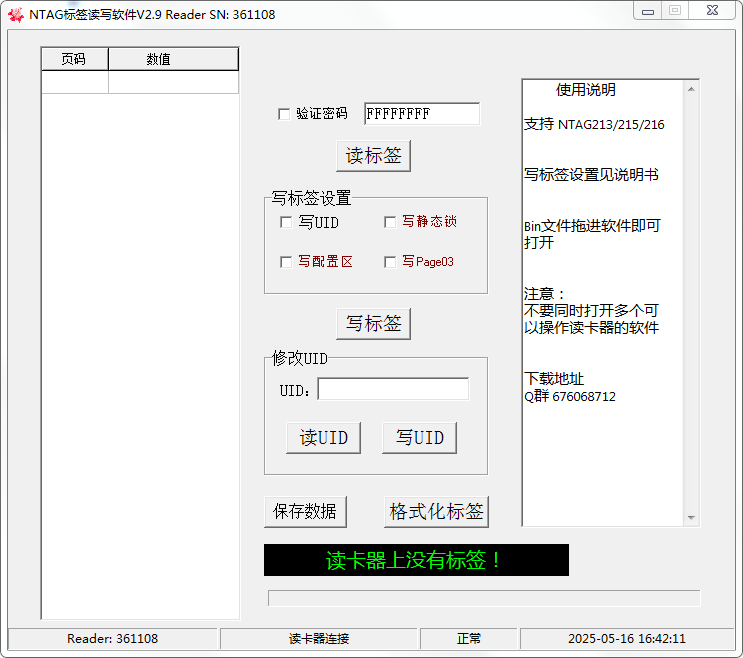The width and height of the screenshot is (743, 658).
Task: Click the 读卡器上没有标签！ status message
Action: 417,560
